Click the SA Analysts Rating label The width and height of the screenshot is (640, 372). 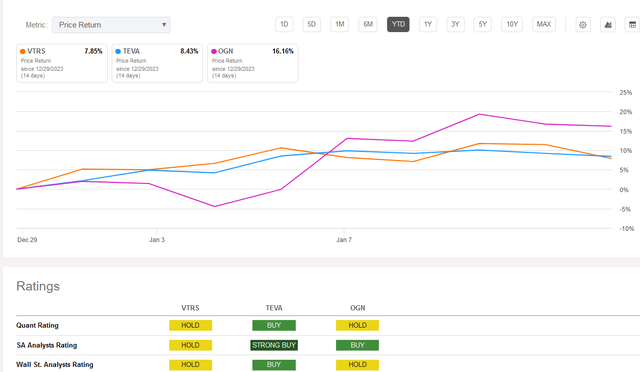[47, 345]
